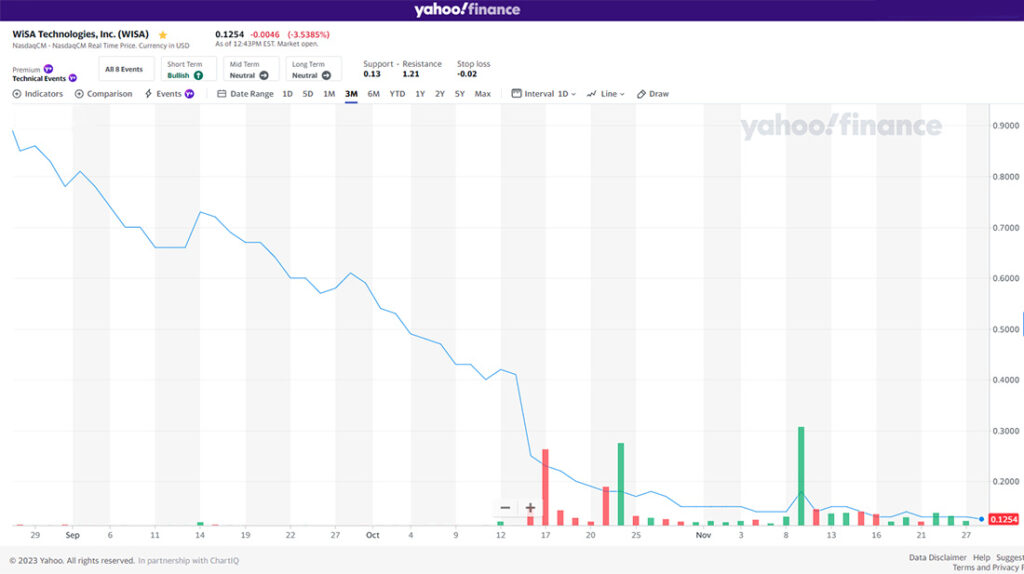Click the header price 0.1254
Viewport: 1024px width, 574px height.
(230, 35)
